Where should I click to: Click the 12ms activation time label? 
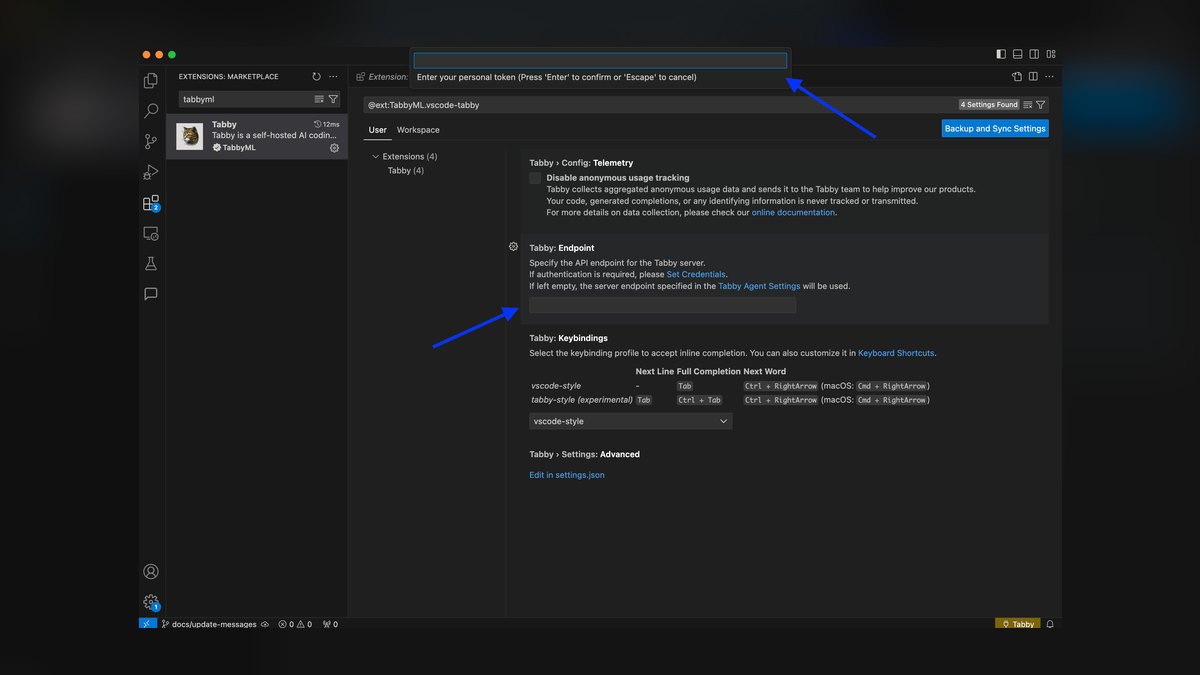[327, 124]
